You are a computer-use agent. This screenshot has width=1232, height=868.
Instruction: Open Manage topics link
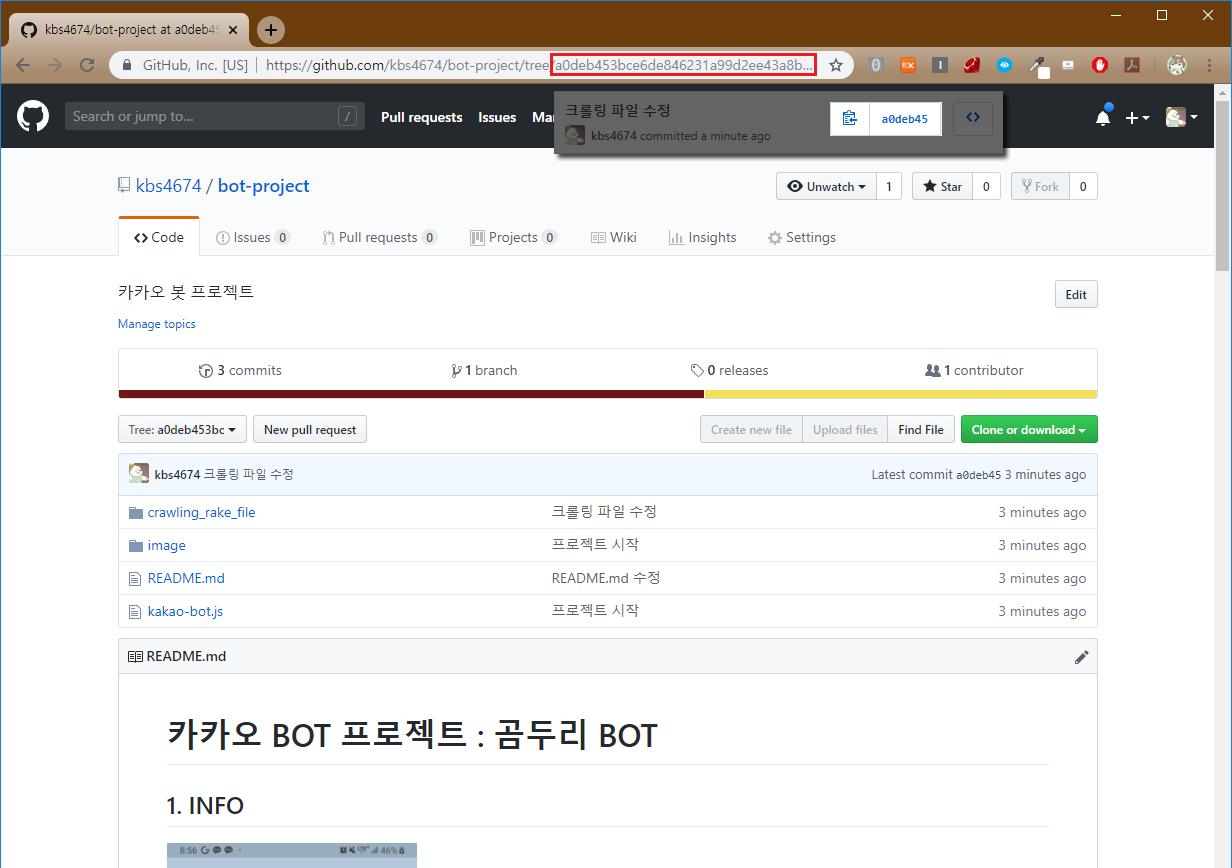coord(157,324)
